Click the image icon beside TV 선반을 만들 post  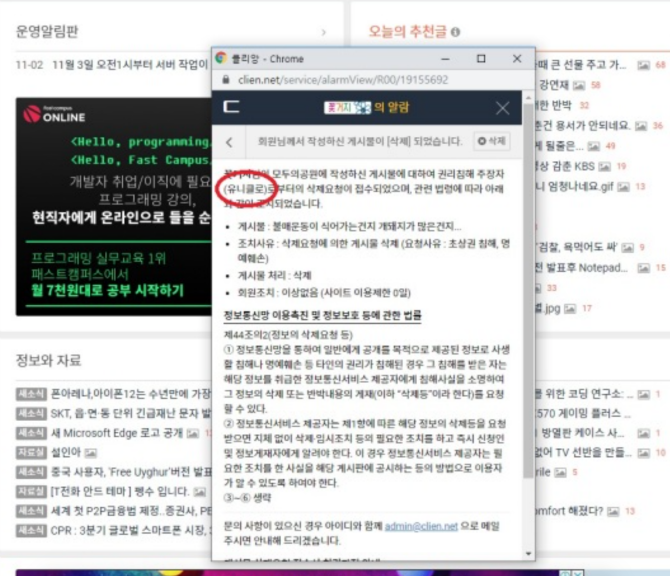(x=644, y=453)
